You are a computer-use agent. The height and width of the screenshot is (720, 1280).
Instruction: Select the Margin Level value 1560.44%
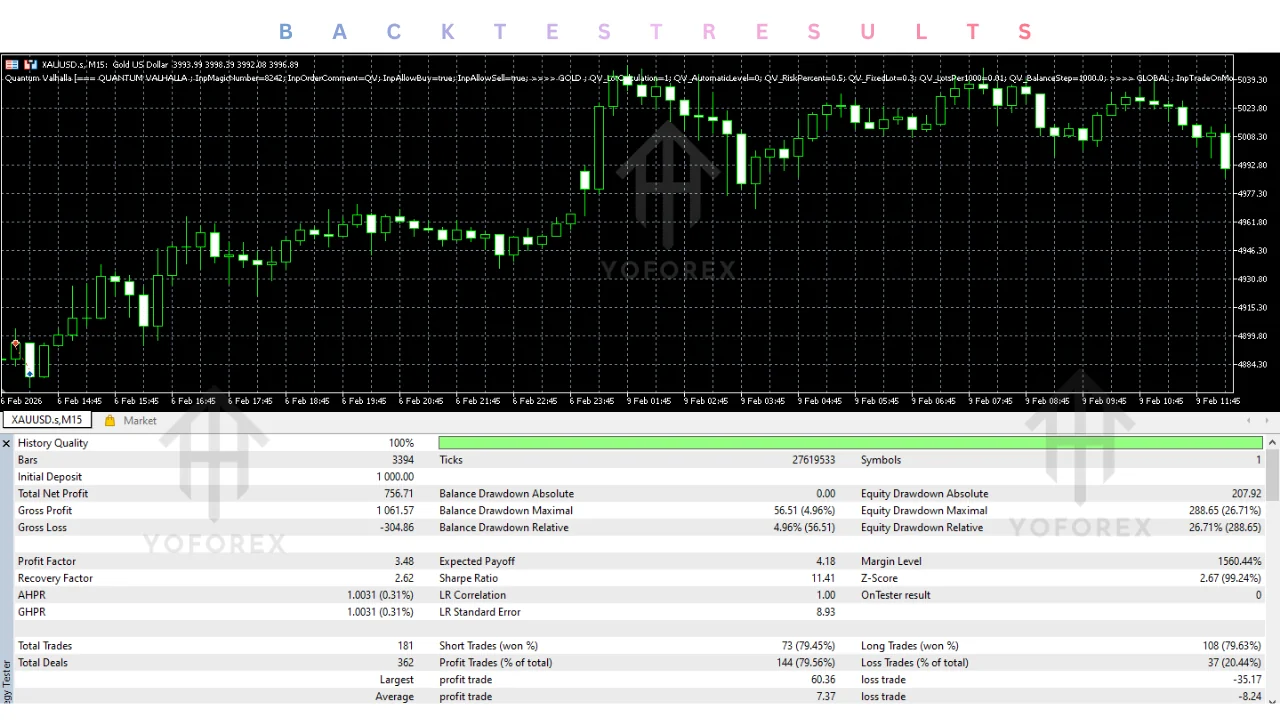[1240, 562]
